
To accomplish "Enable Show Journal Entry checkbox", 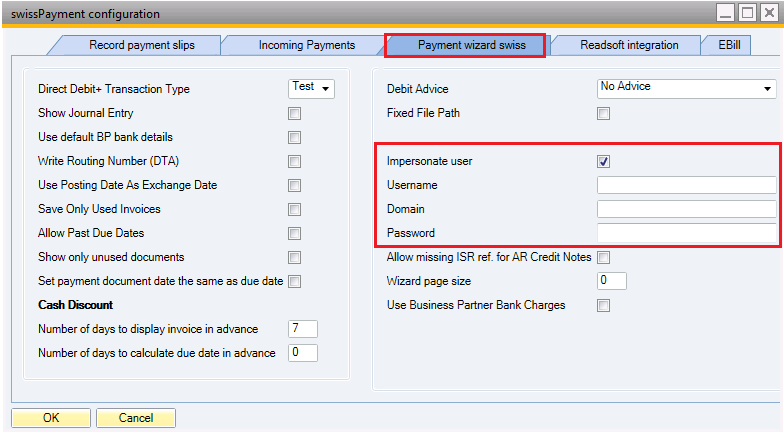I will (x=294, y=114).
